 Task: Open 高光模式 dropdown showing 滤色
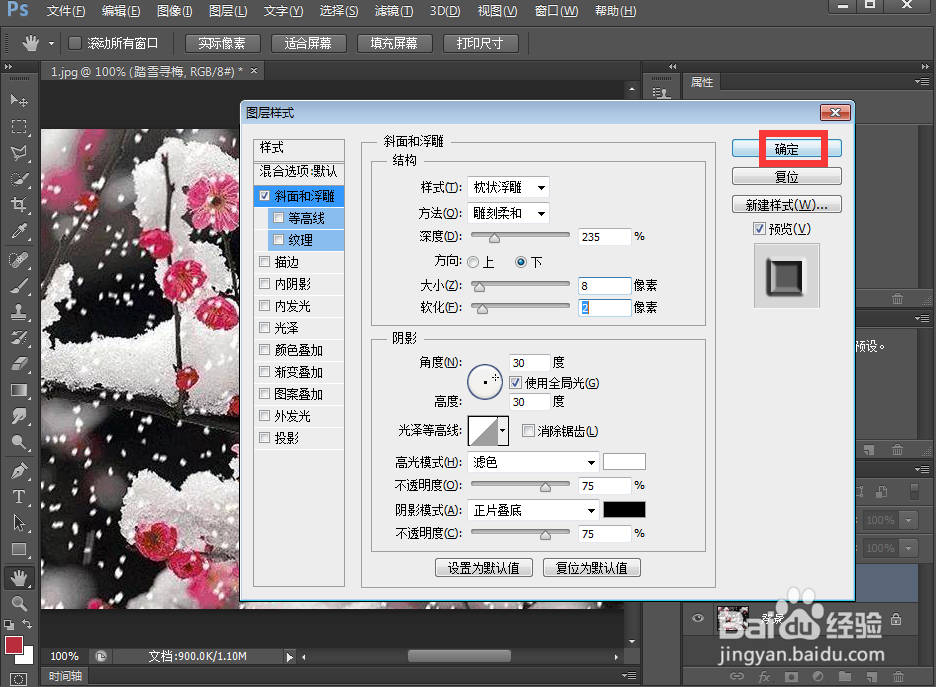(532, 462)
